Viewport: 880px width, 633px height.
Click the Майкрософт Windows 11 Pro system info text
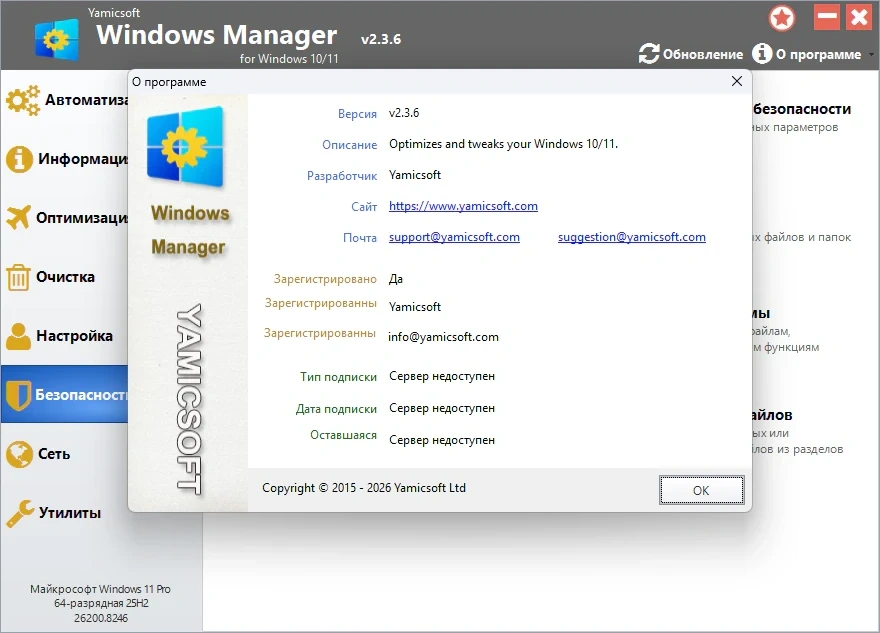(100, 589)
